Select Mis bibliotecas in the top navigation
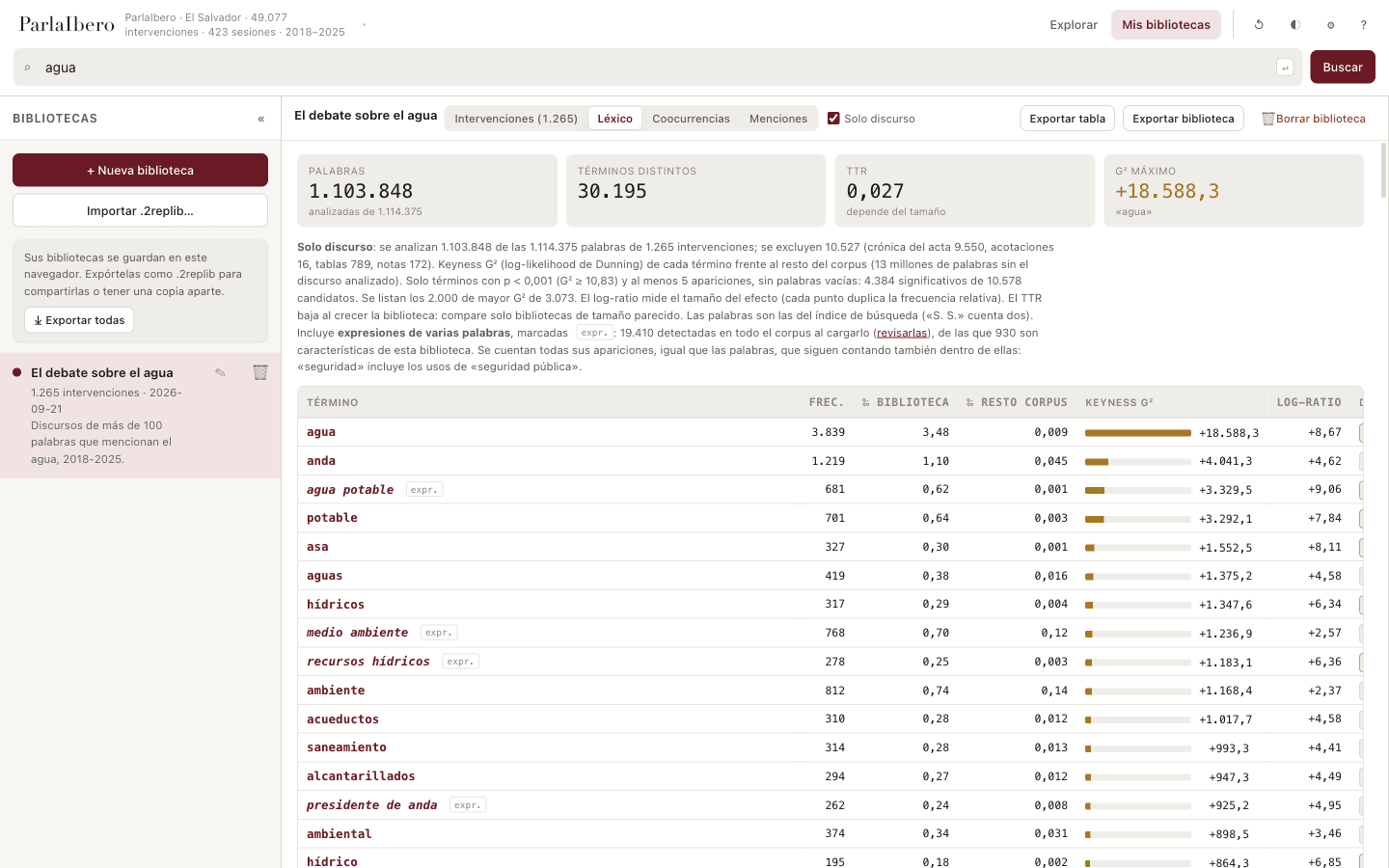Image resolution: width=1389 pixels, height=868 pixels. pyautogui.click(x=1166, y=25)
